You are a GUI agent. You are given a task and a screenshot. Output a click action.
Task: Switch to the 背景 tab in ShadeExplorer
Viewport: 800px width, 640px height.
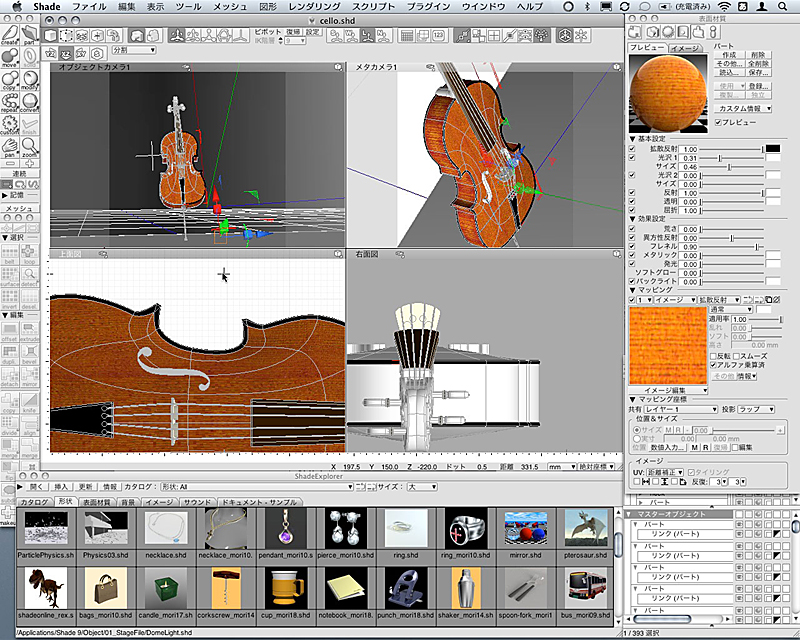click(x=129, y=501)
